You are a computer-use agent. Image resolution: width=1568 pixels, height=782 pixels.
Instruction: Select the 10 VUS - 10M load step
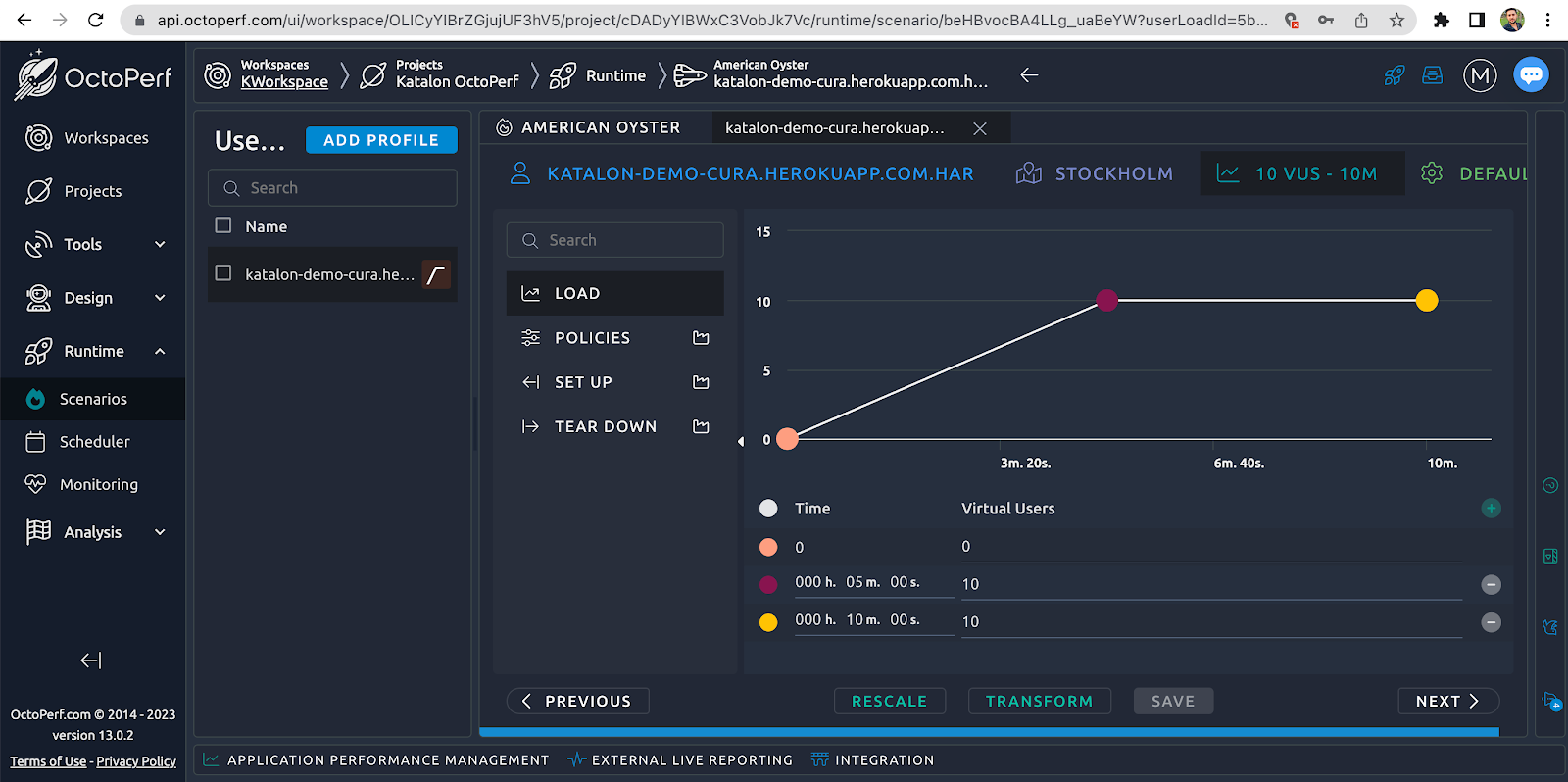(1302, 173)
